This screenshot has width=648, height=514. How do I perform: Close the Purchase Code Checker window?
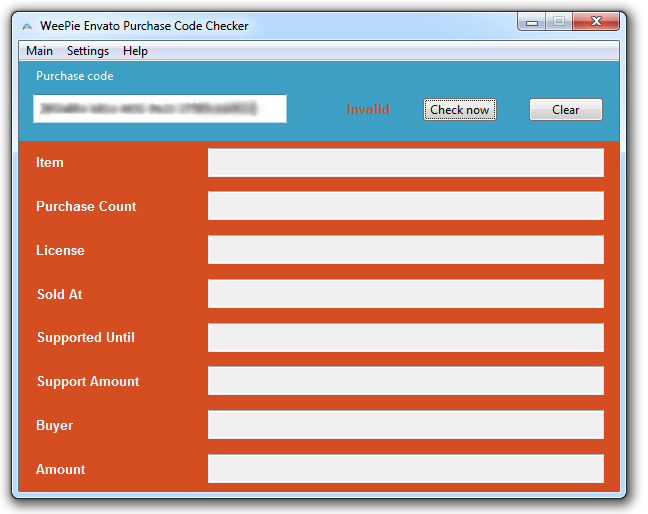pyautogui.click(x=596, y=21)
